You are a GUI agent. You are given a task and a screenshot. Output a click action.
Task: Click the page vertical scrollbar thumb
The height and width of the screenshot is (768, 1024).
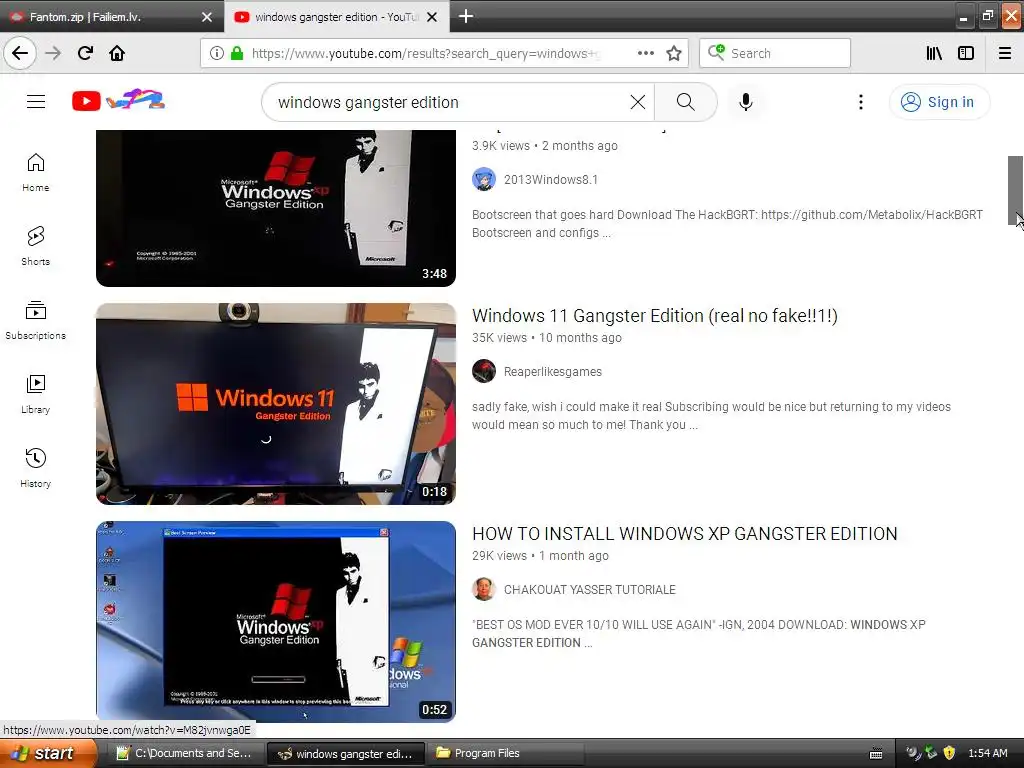tap(1015, 190)
